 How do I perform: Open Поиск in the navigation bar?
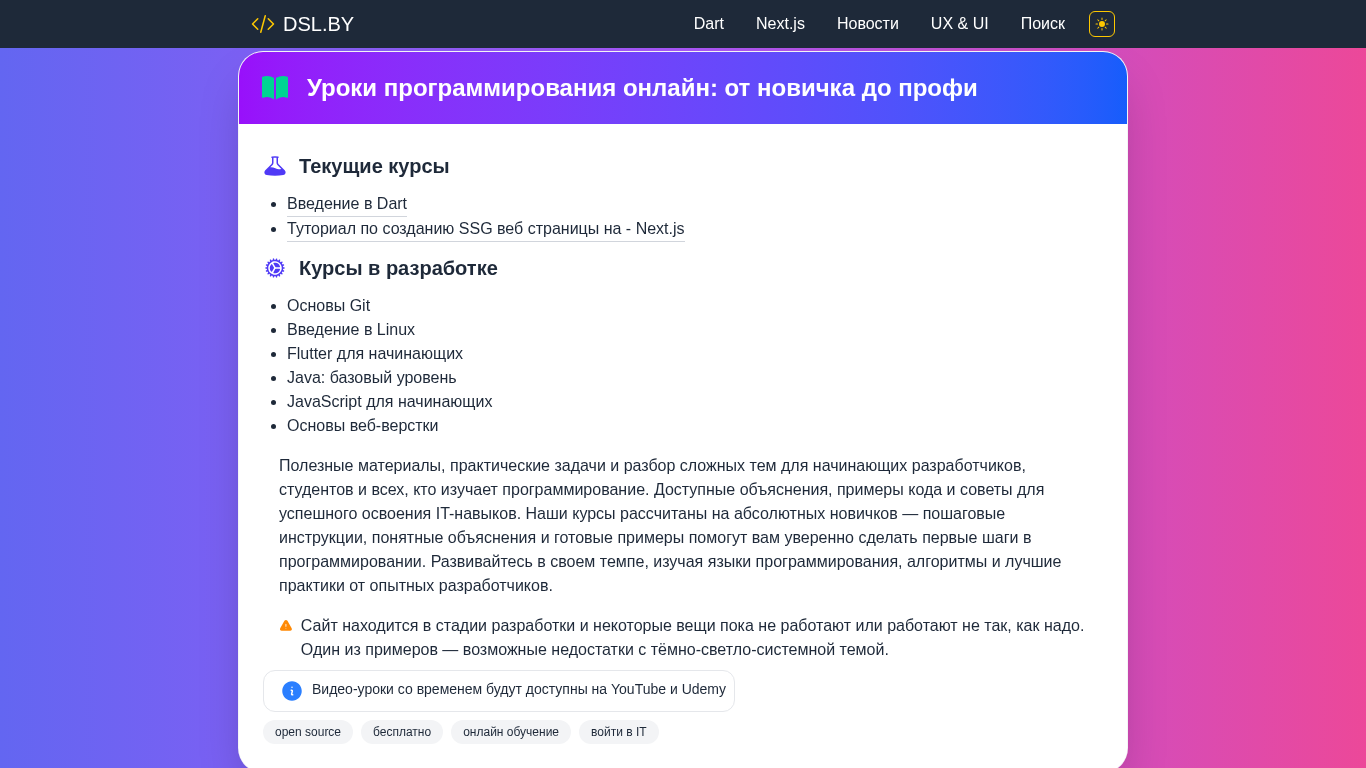[1043, 24]
